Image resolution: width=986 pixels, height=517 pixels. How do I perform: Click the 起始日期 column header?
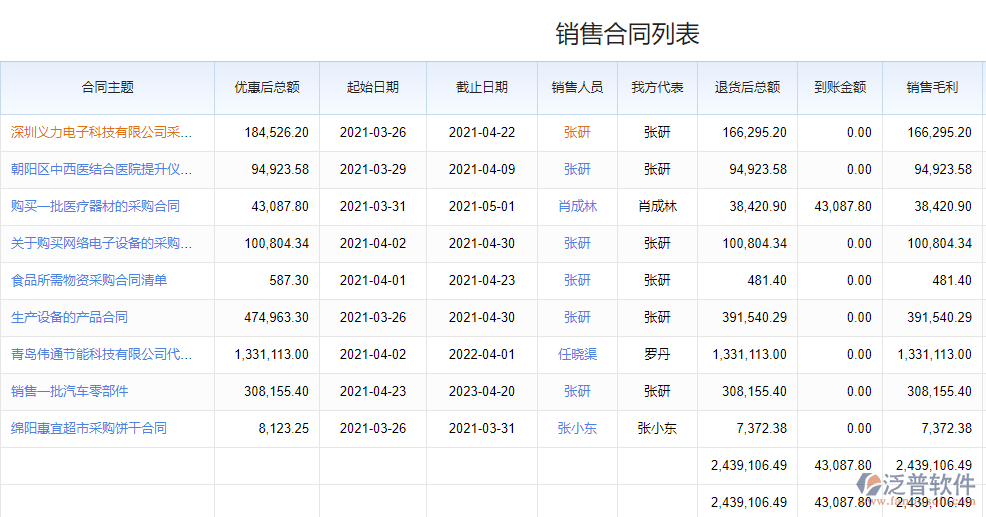click(x=373, y=88)
